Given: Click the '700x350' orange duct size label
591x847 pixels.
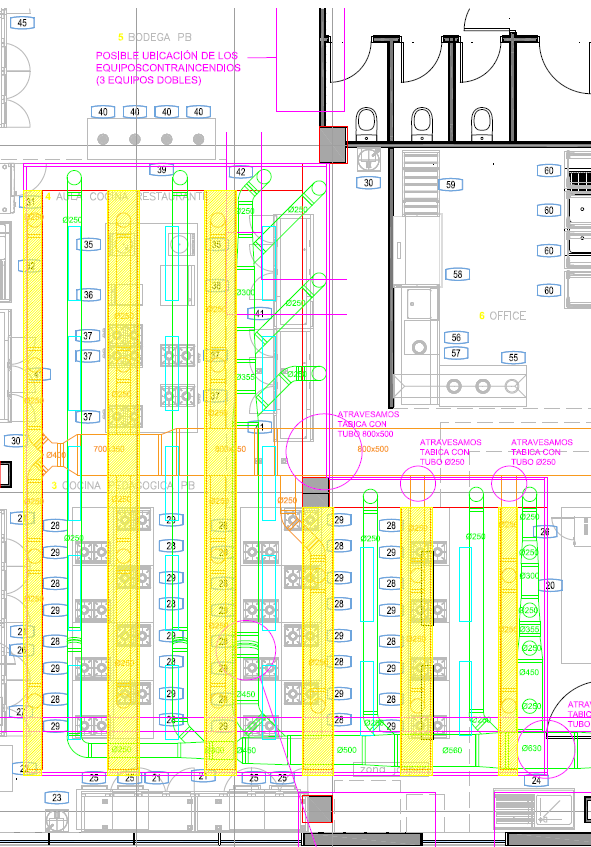Looking at the screenshot, I should pyautogui.click(x=109, y=449).
